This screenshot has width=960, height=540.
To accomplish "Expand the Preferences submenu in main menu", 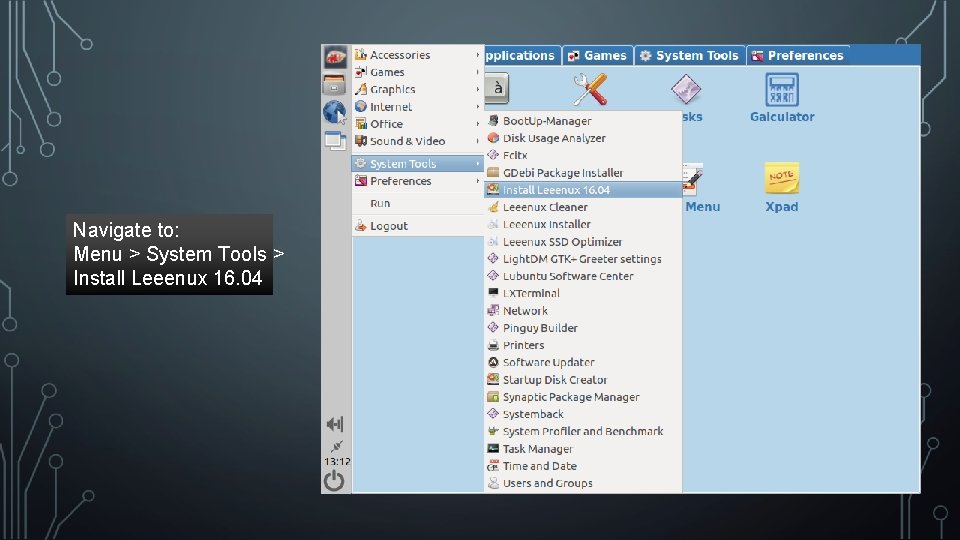I will (x=418, y=181).
